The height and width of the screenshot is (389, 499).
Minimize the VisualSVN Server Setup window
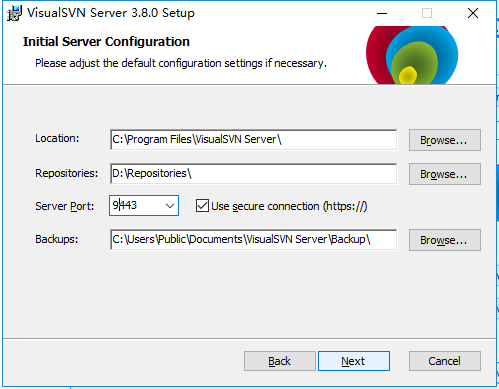coord(382,13)
